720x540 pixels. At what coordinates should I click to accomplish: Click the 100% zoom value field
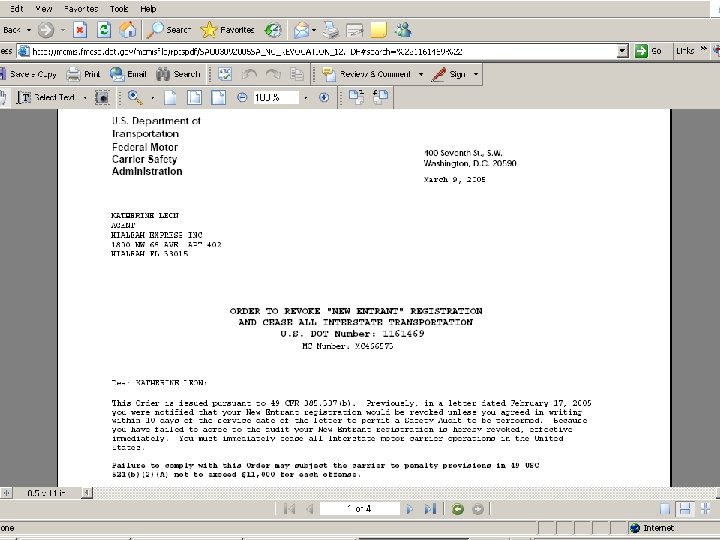276,97
